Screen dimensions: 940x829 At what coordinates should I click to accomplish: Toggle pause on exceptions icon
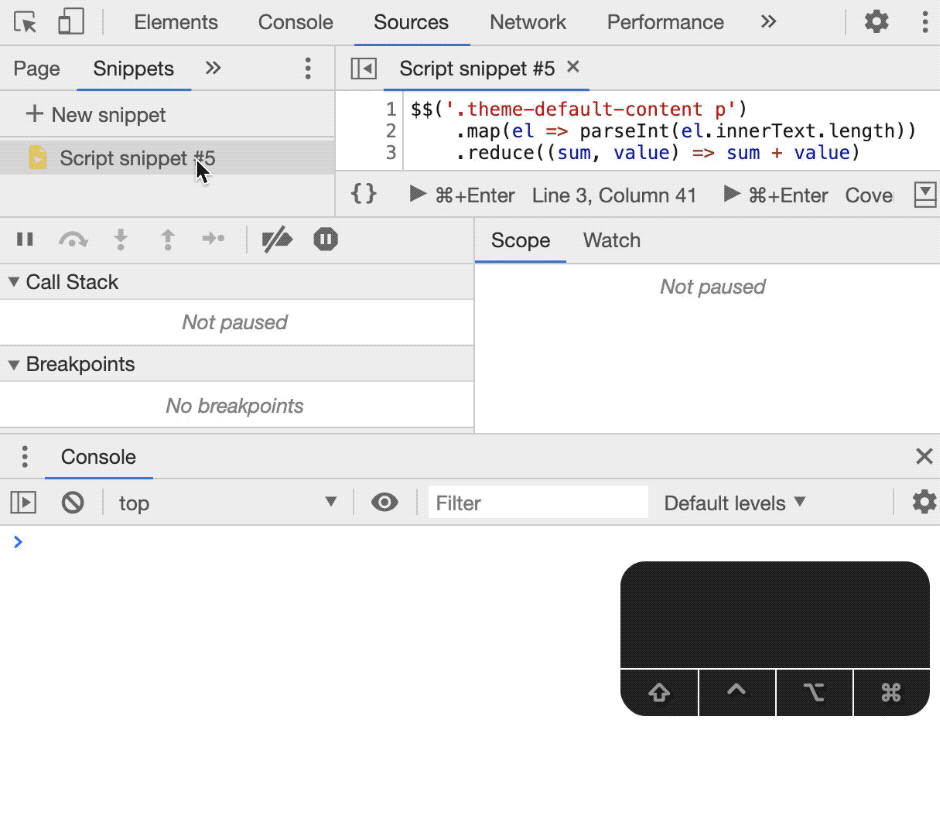325,239
